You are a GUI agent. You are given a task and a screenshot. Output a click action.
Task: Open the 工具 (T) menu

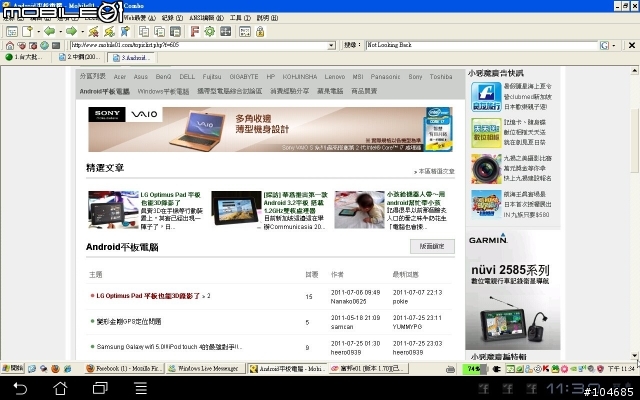pyautogui.click(x=240, y=18)
